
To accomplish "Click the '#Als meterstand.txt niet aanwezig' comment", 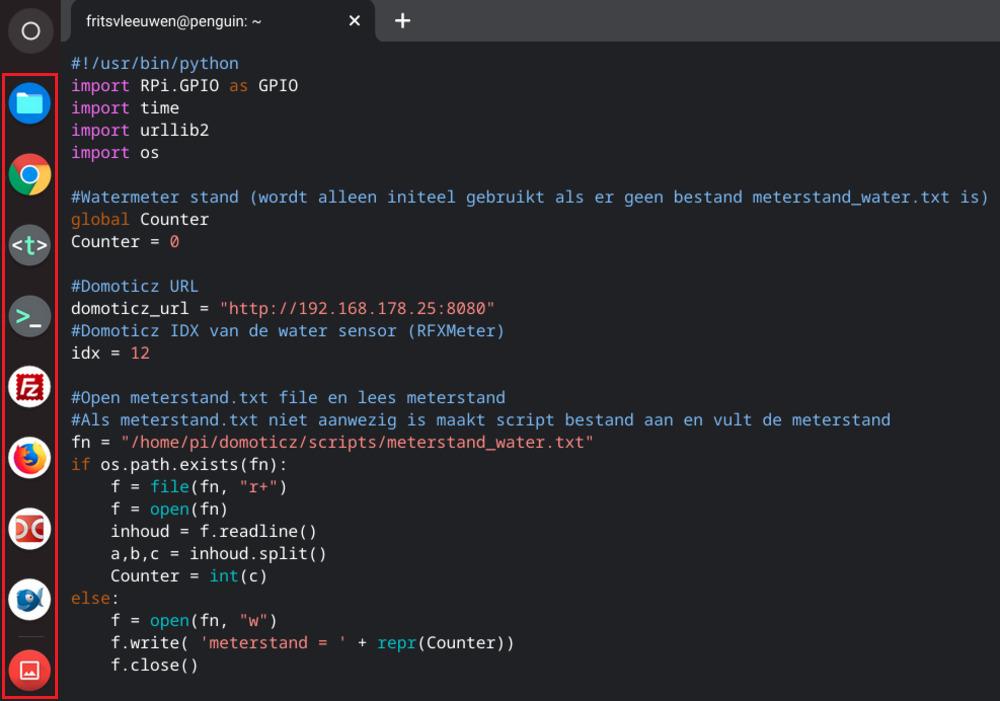I will tap(481, 420).
